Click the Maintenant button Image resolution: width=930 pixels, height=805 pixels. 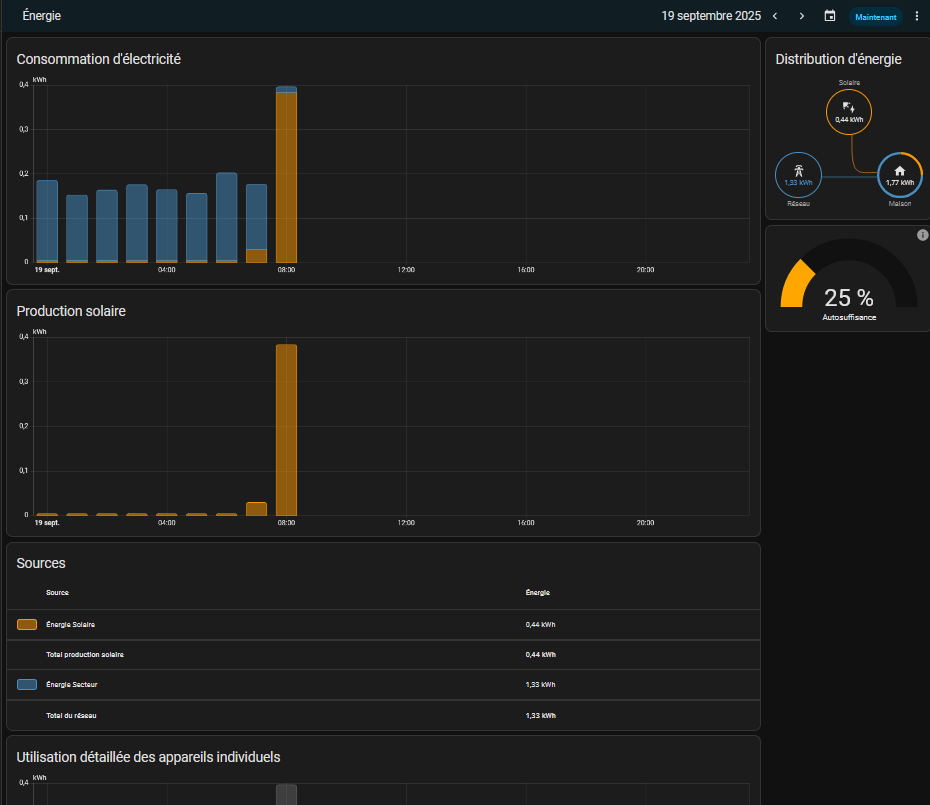click(875, 17)
